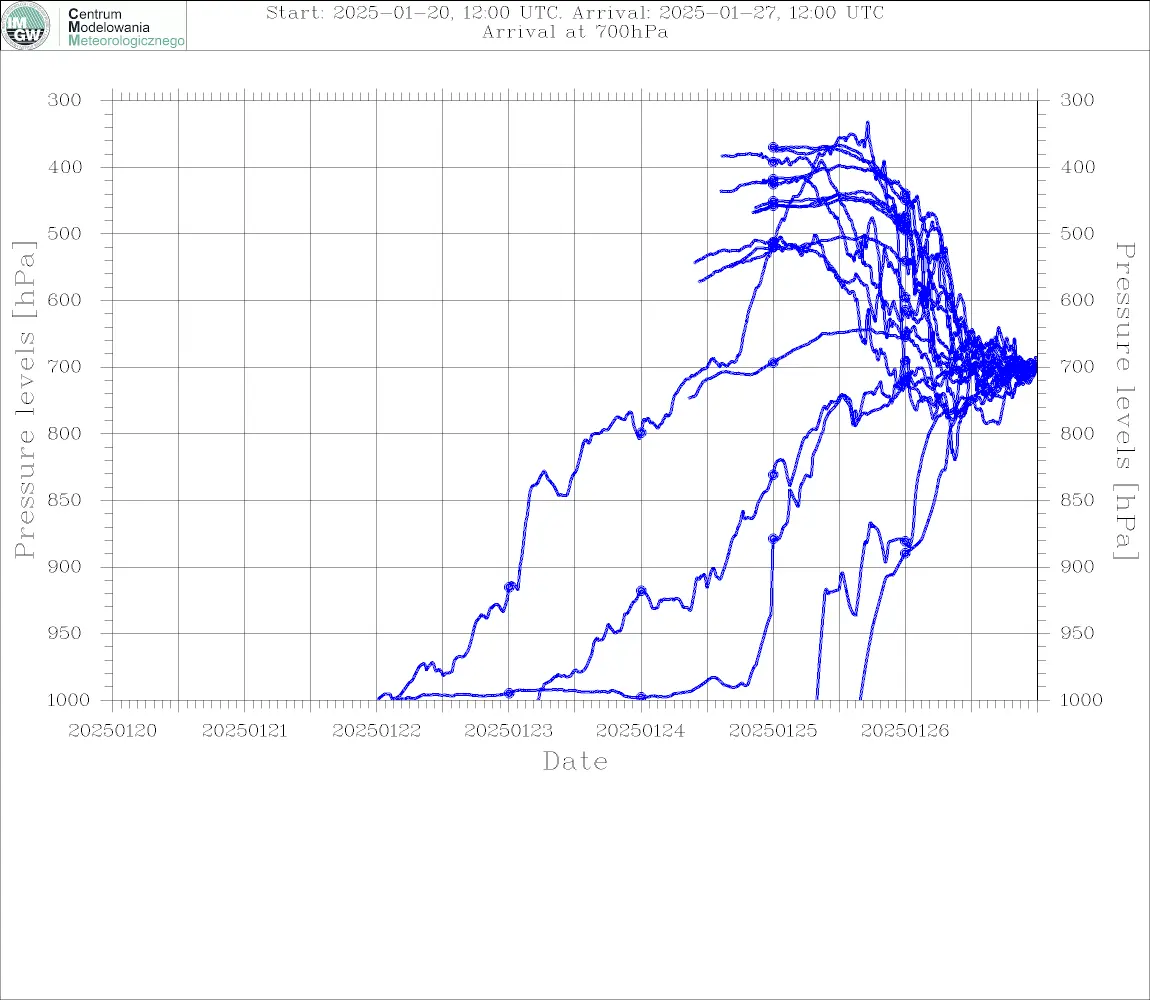This screenshot has width=1150, height=1000.
Task: Click the x-axis date label 20250122
Action: click(376, 731)
